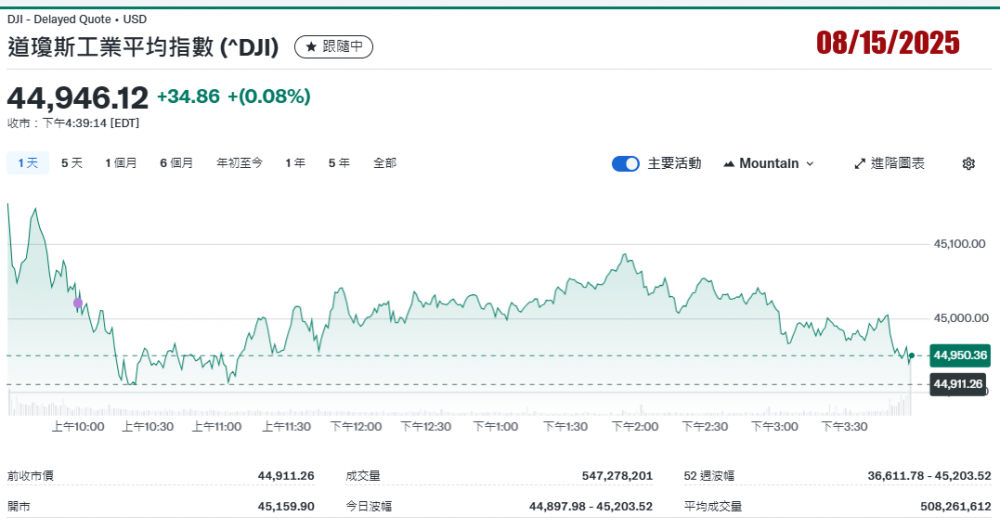1000x529 pixels.
Task: Click the 44,911.26 previous close label
Action: coord(959,383)
